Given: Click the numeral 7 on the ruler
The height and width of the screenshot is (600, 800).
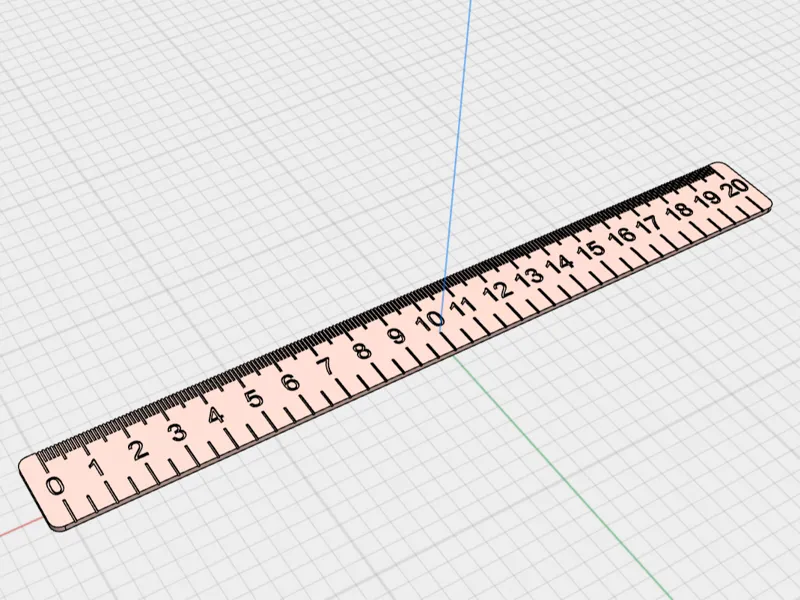Looking at the screenshot, I should point(326,366).
